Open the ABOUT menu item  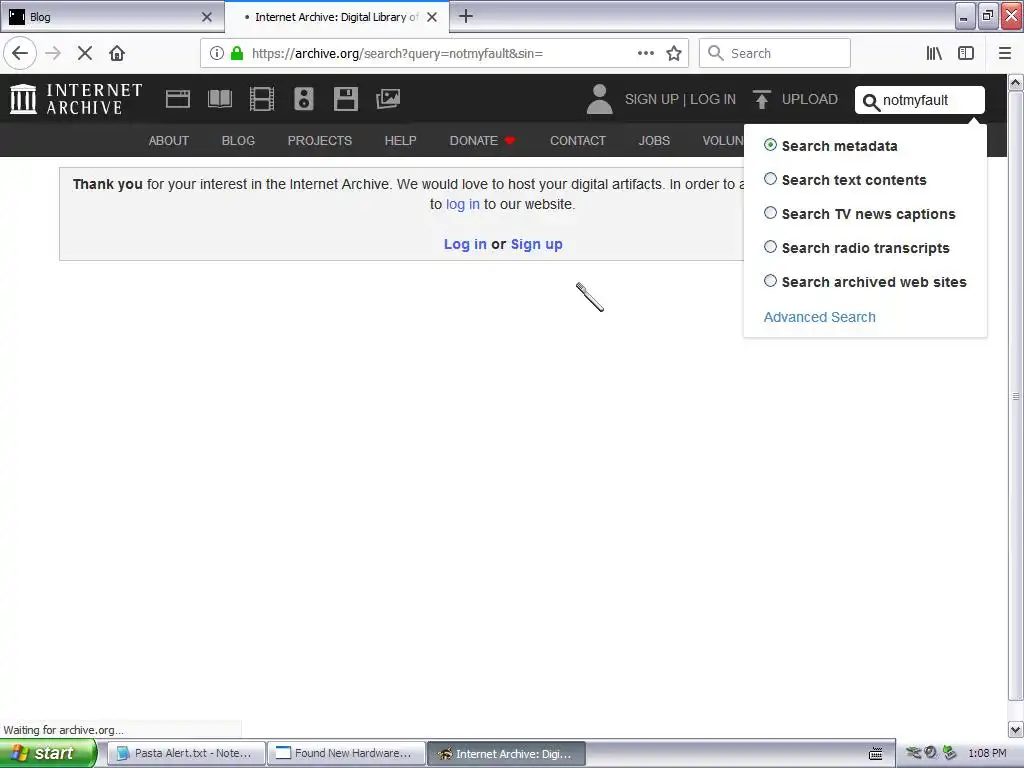point(168,140)
